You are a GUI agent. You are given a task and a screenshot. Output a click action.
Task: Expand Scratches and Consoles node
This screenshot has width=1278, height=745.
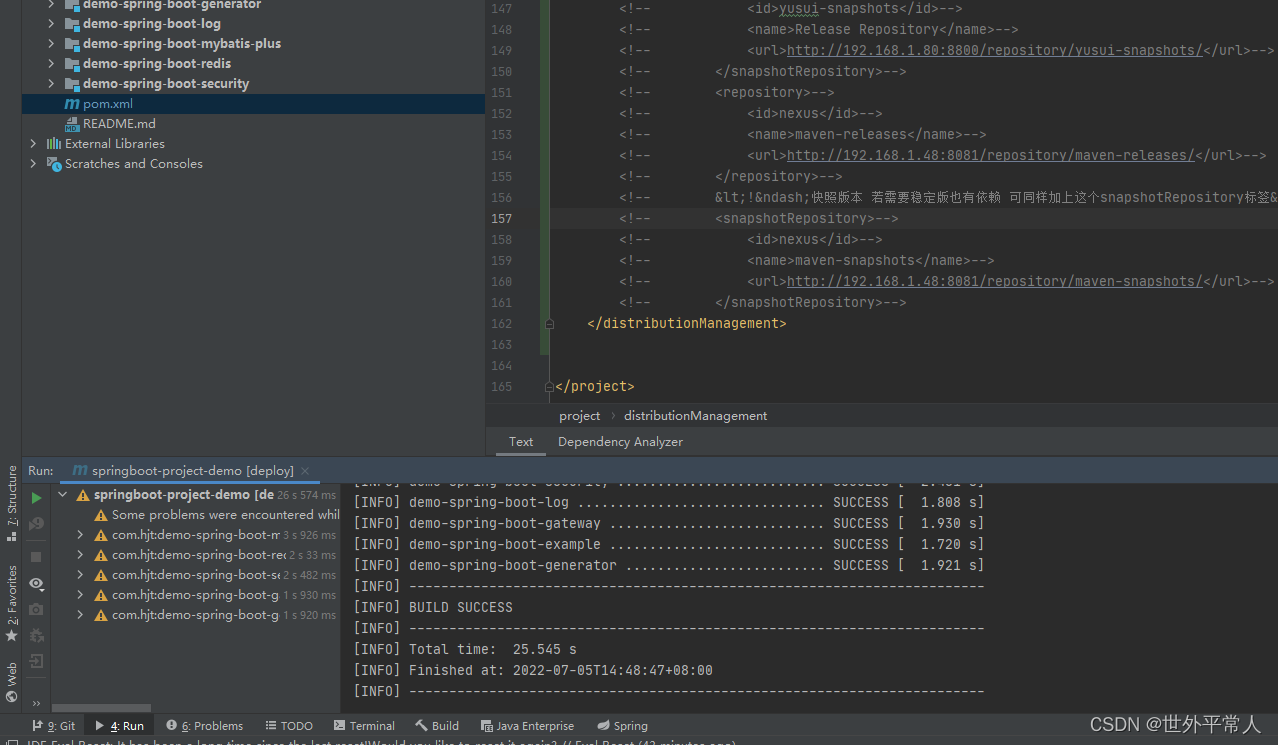coord(33,164)
